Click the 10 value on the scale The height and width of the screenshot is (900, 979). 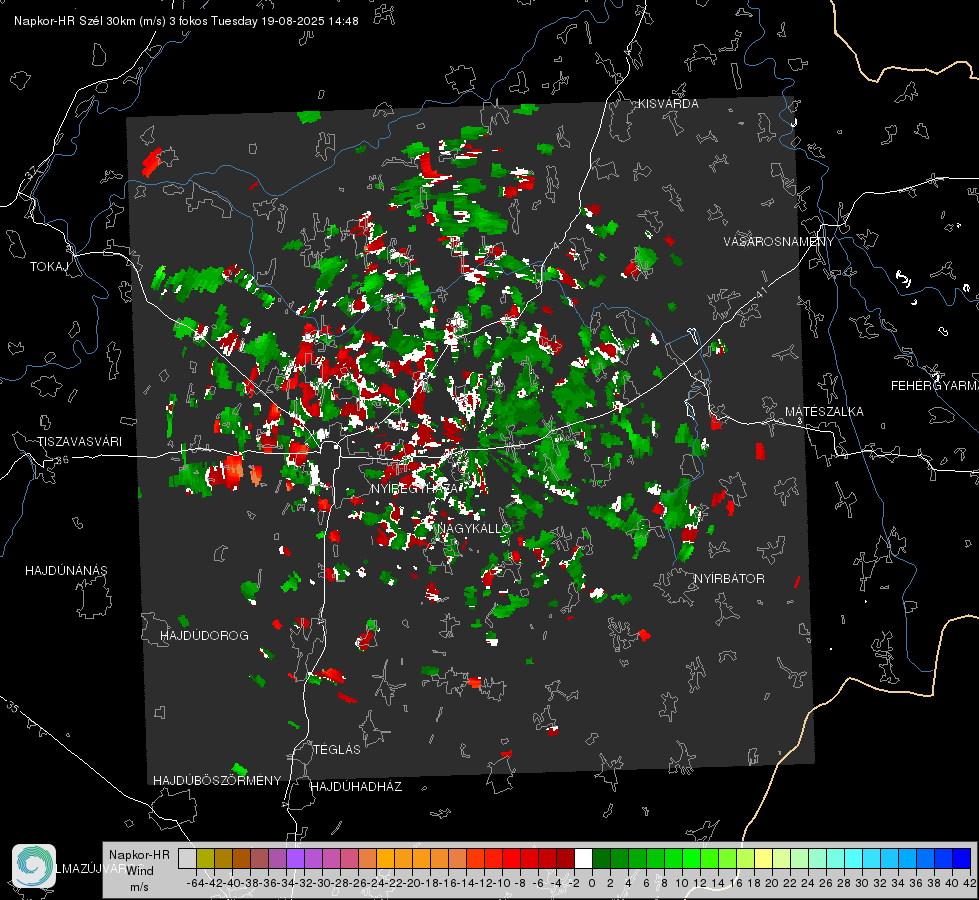pos(682,883)
